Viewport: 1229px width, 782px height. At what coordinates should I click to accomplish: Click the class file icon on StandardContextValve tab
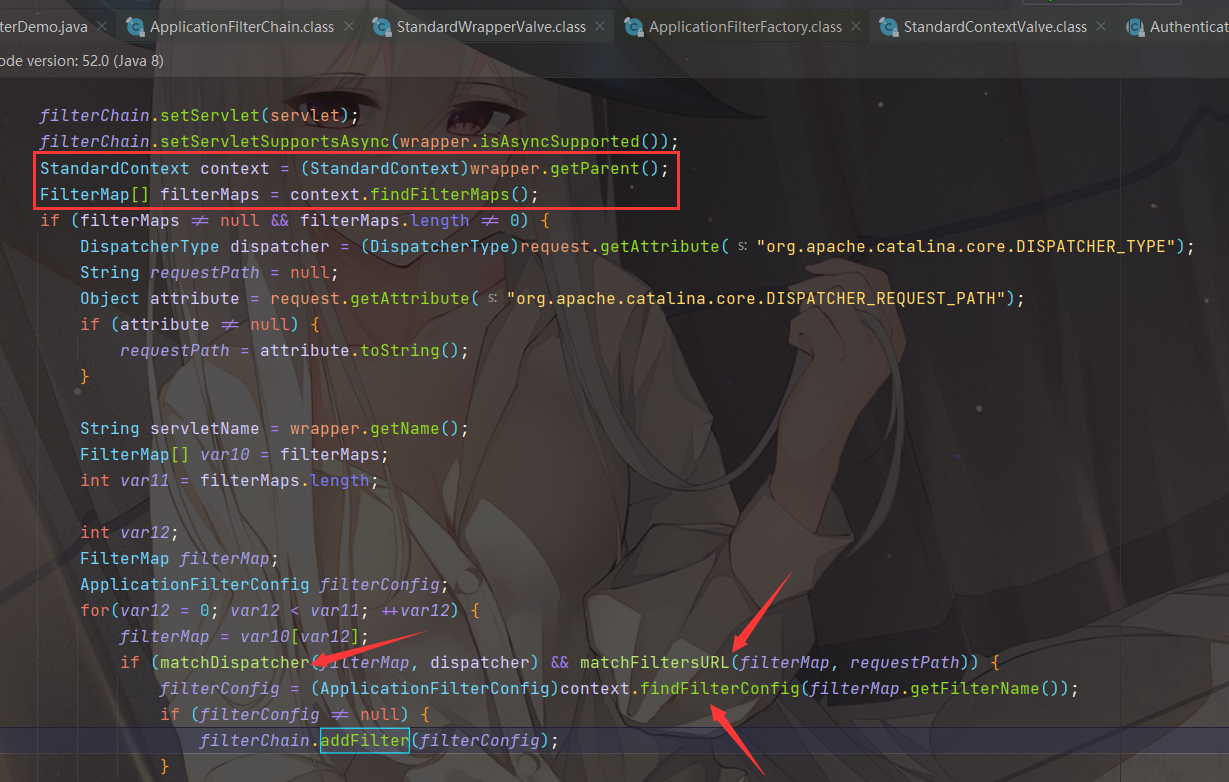[888, 27]
